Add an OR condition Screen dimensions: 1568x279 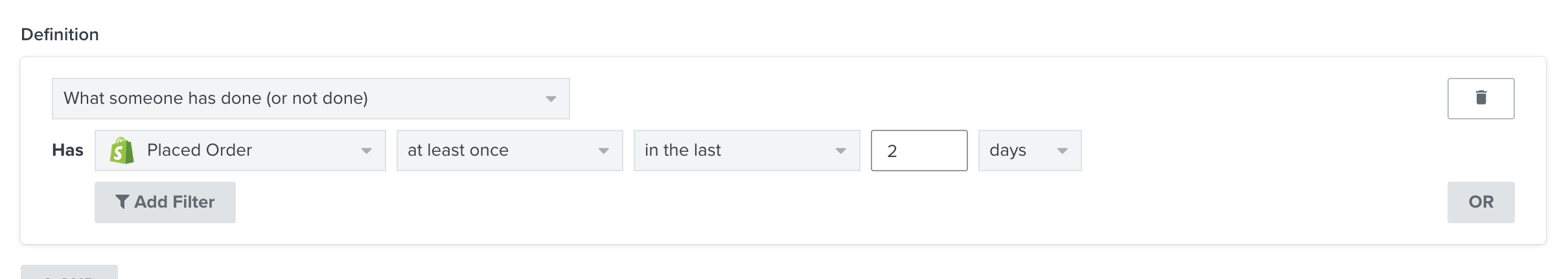click(x=1481, y=202)
